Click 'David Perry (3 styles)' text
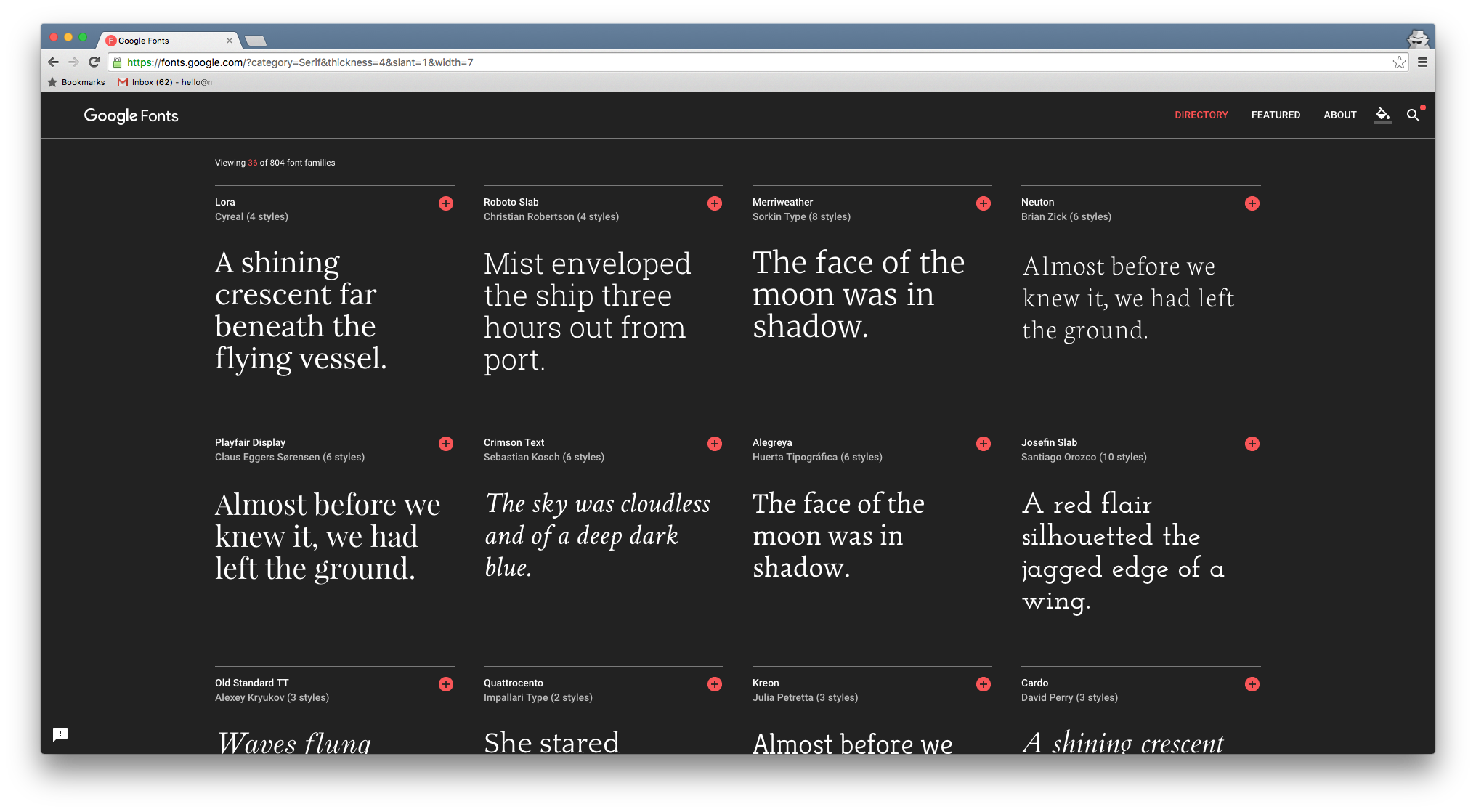 click(x=1069, y=697)
